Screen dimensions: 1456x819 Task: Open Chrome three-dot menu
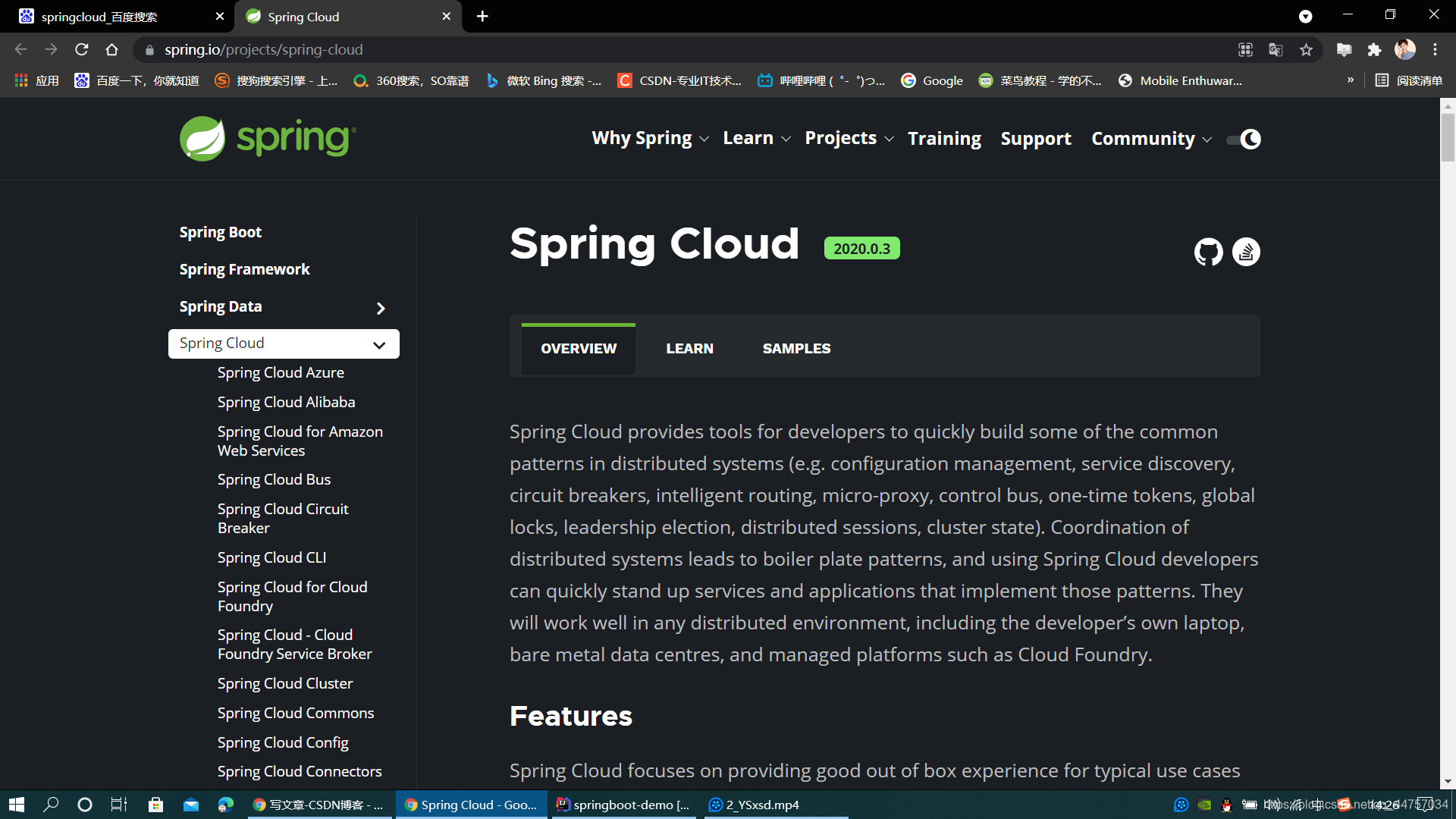[1435, 49]
